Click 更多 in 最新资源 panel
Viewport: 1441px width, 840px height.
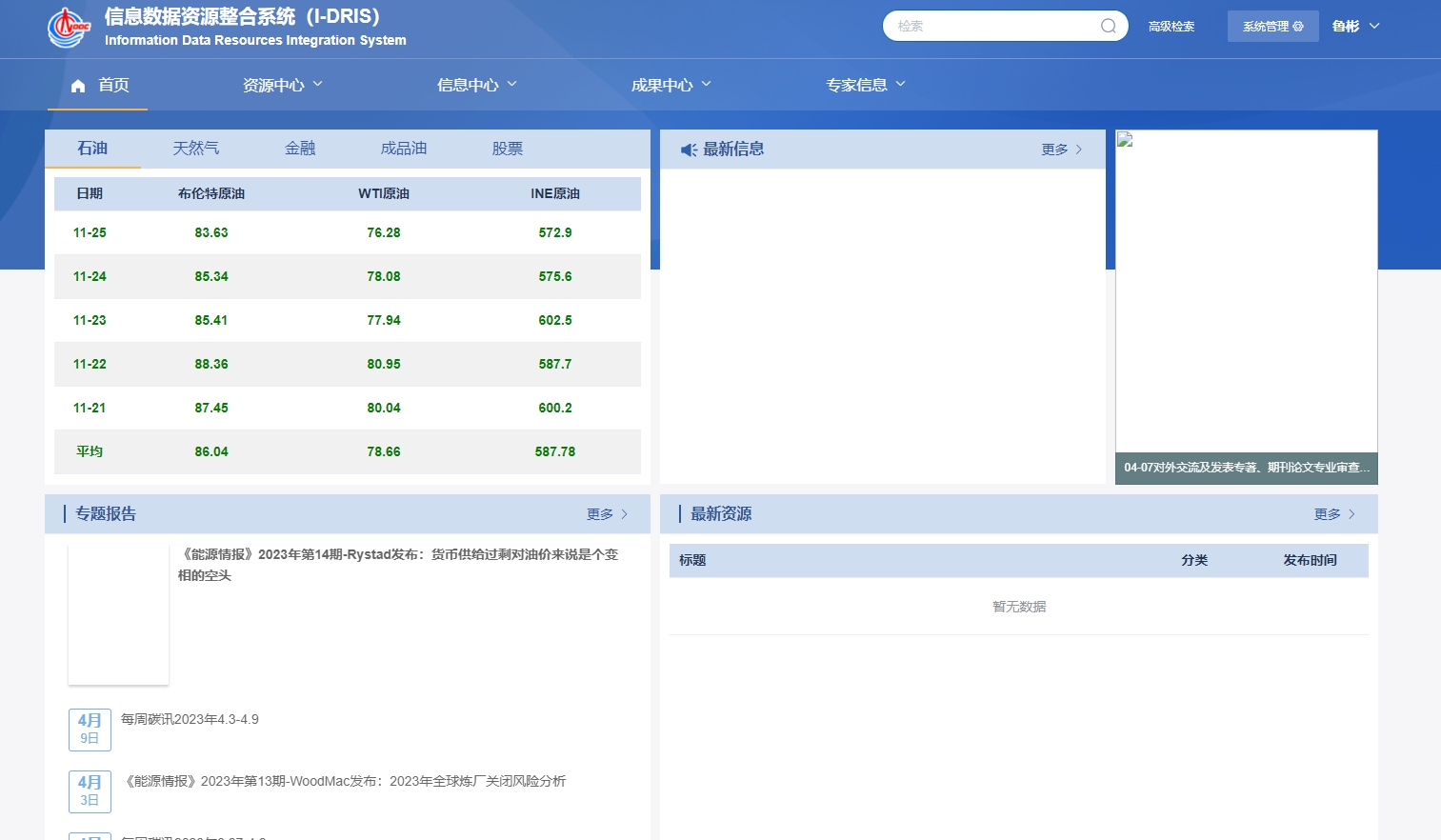(x=1334, y=514)
